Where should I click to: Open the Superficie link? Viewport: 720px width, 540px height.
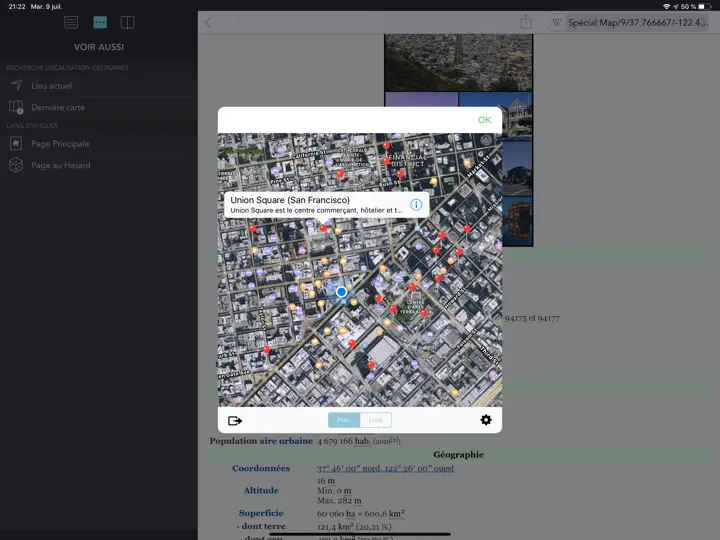click(261, 513)
